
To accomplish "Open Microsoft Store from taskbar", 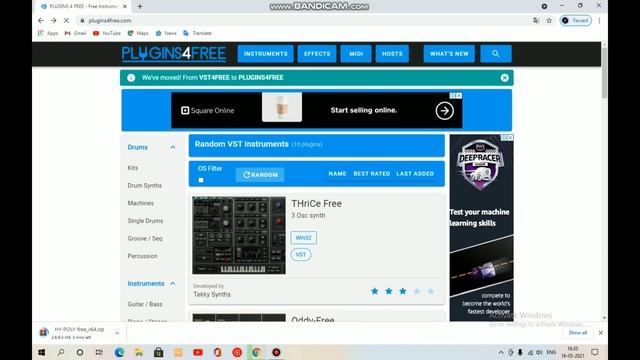I will pyautogui.click(x=158, y=352).
